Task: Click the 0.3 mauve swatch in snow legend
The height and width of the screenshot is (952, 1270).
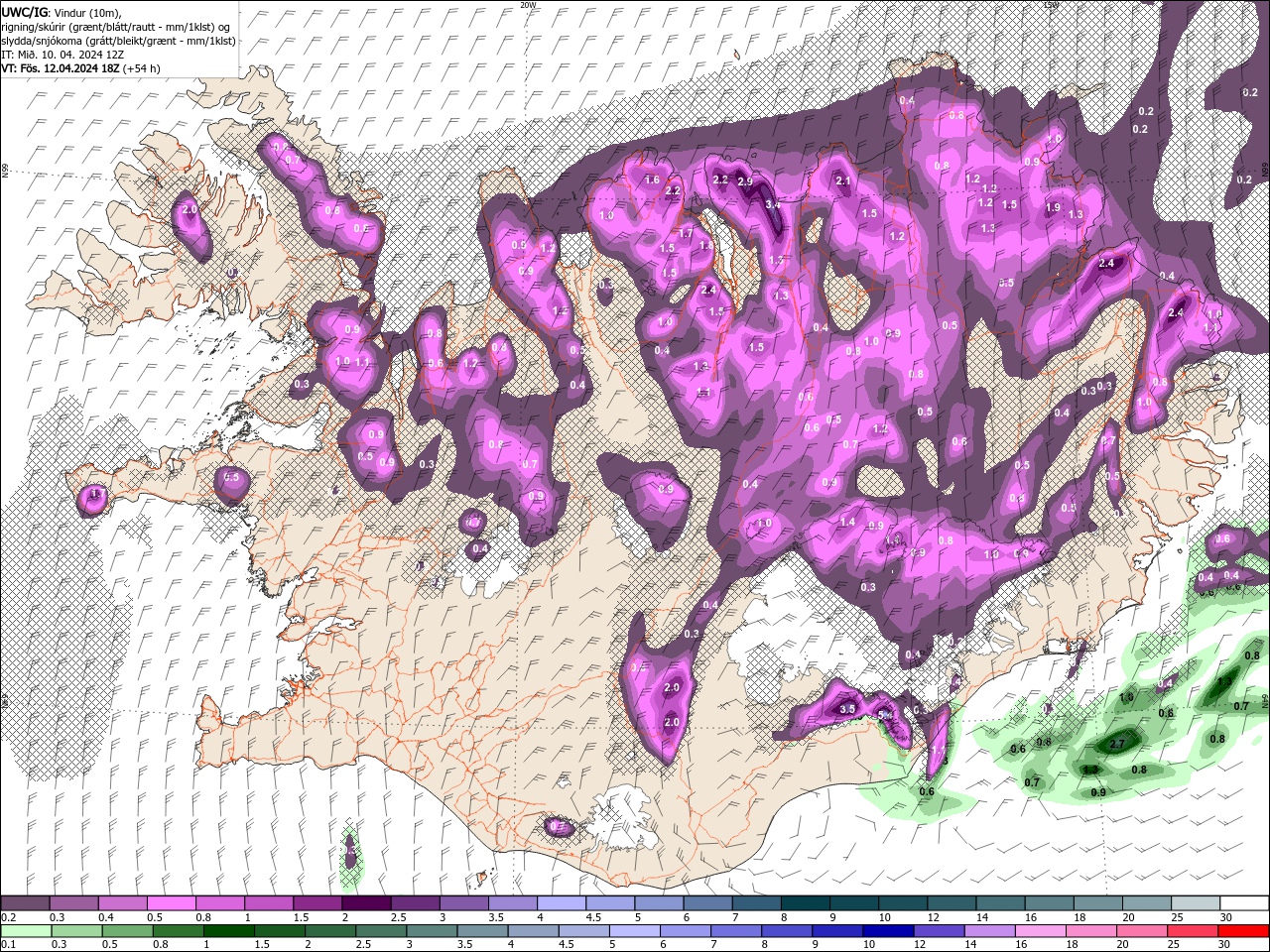Action: click(73, 903)
